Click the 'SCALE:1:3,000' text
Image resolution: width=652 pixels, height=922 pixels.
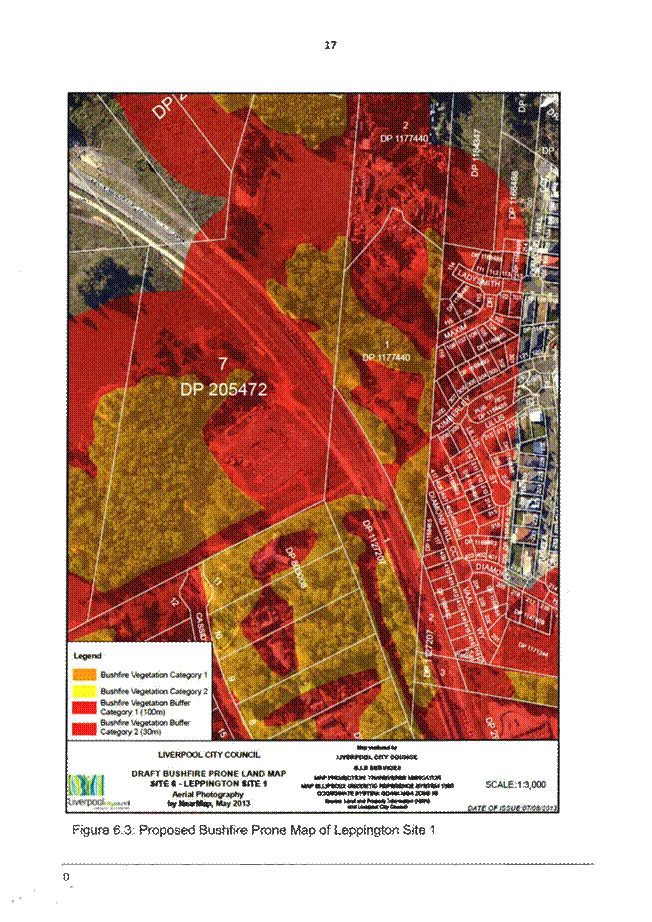(x=515, y=784)
